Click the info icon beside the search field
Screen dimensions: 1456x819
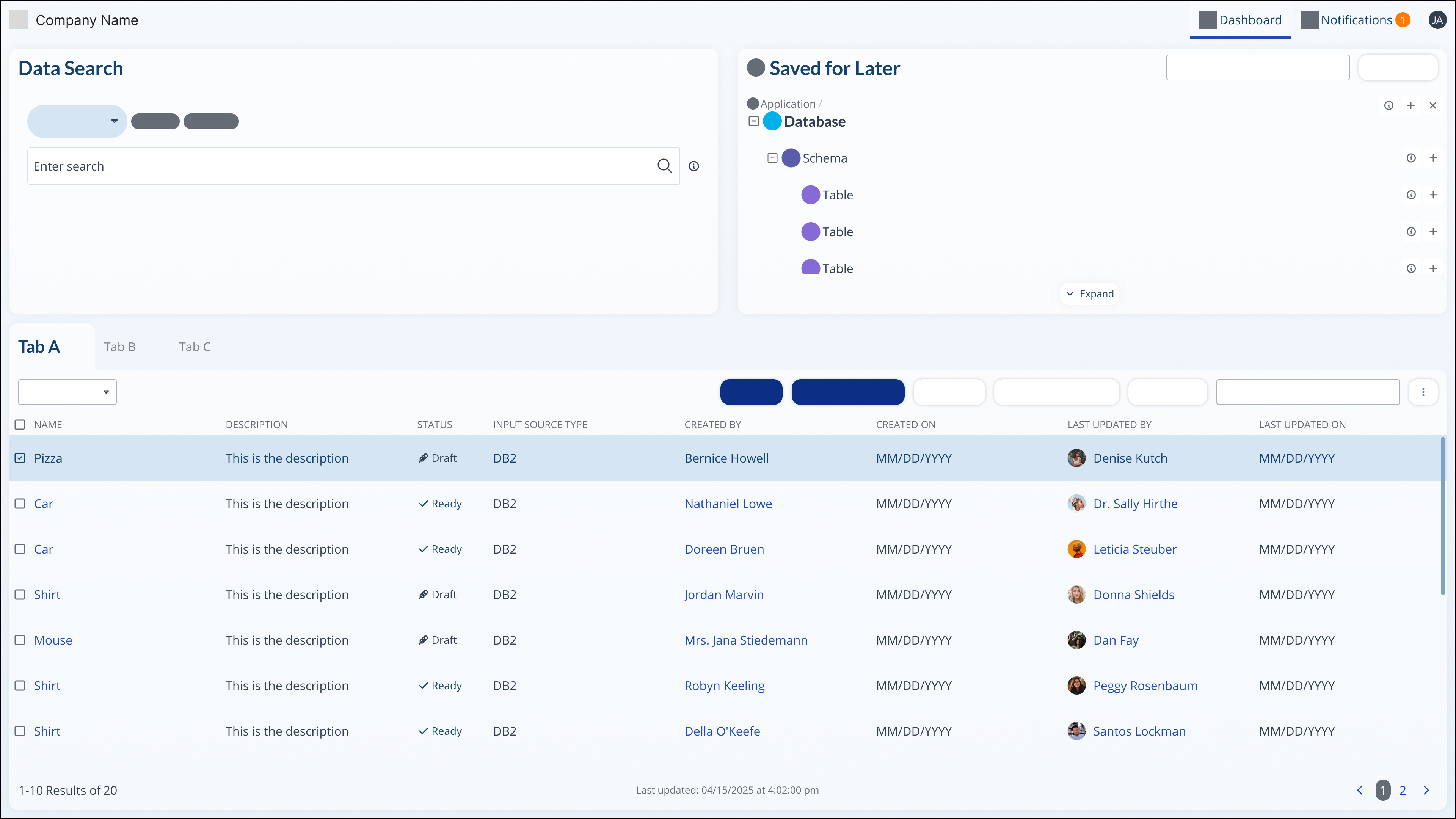[x=694, y=166]
